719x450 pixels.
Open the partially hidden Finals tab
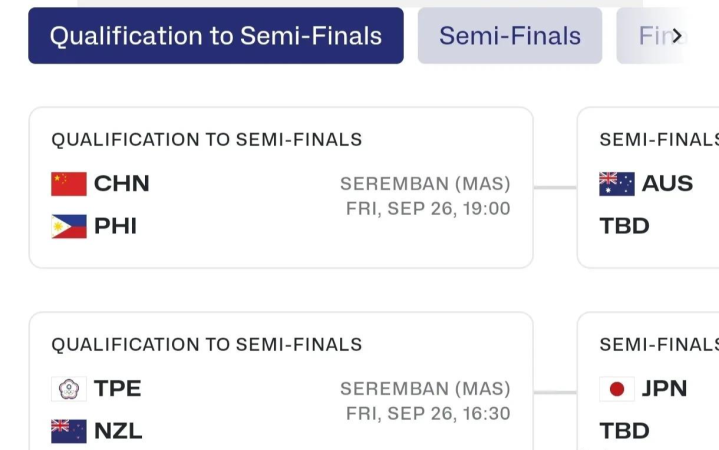[x=651, y=35]
